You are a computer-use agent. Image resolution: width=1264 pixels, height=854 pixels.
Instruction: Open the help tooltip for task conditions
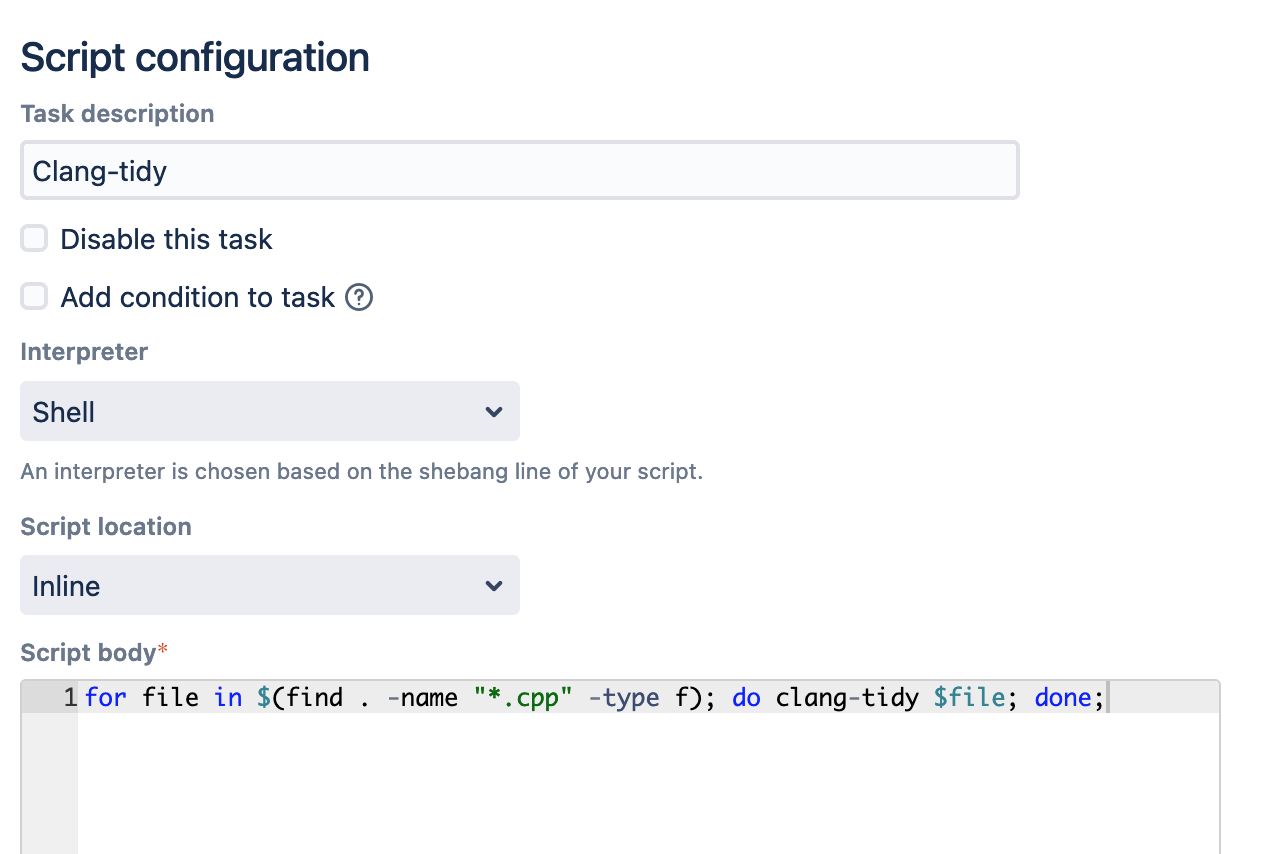[358, 296]
